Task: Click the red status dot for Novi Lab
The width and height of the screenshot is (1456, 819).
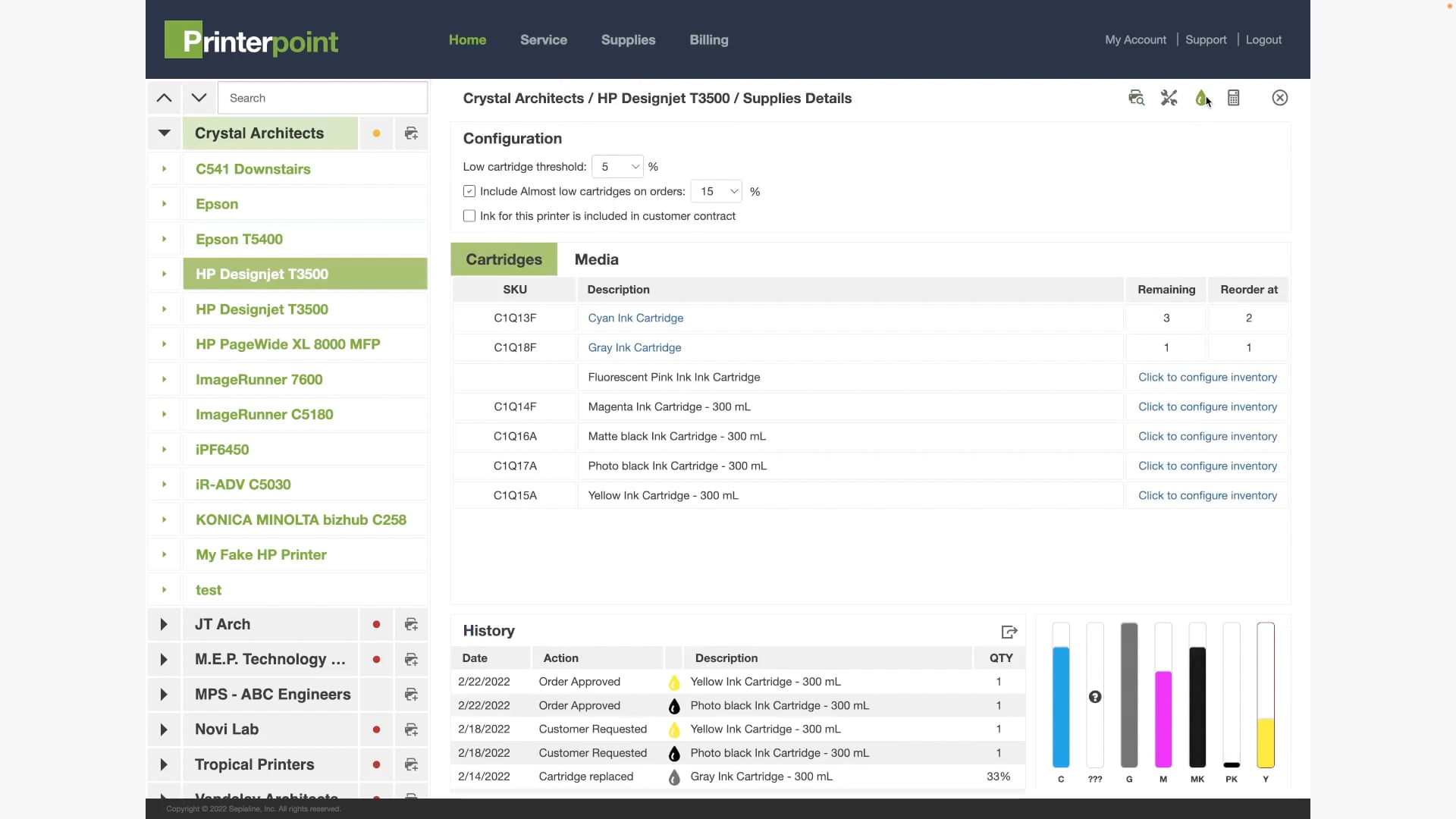Action: tap(376, 730)
